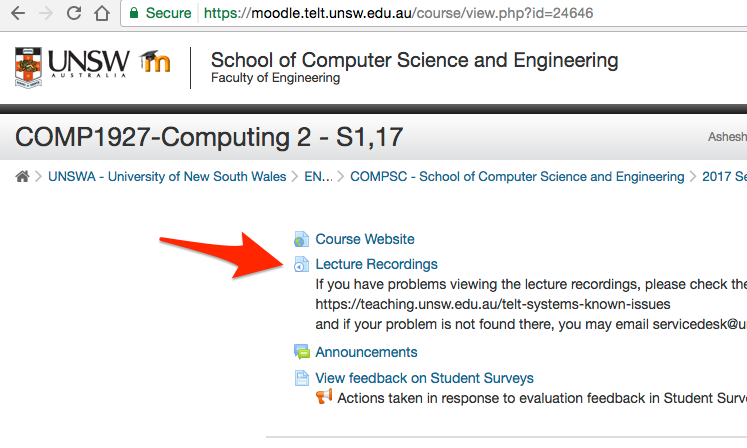747x448 pixels.
Task: Reload the page with the refresh icon
Action: (74, 13)
